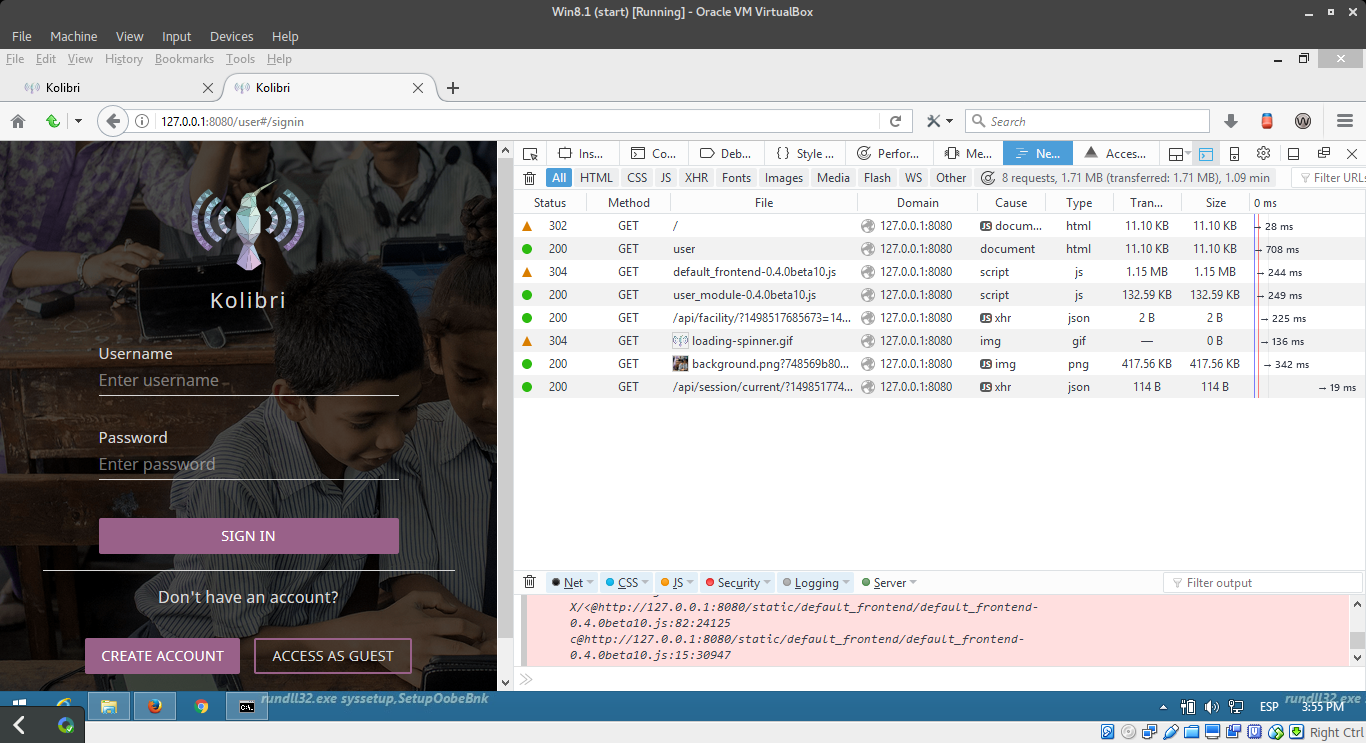Click the red extension icon in toolbar

[1267, 121]
